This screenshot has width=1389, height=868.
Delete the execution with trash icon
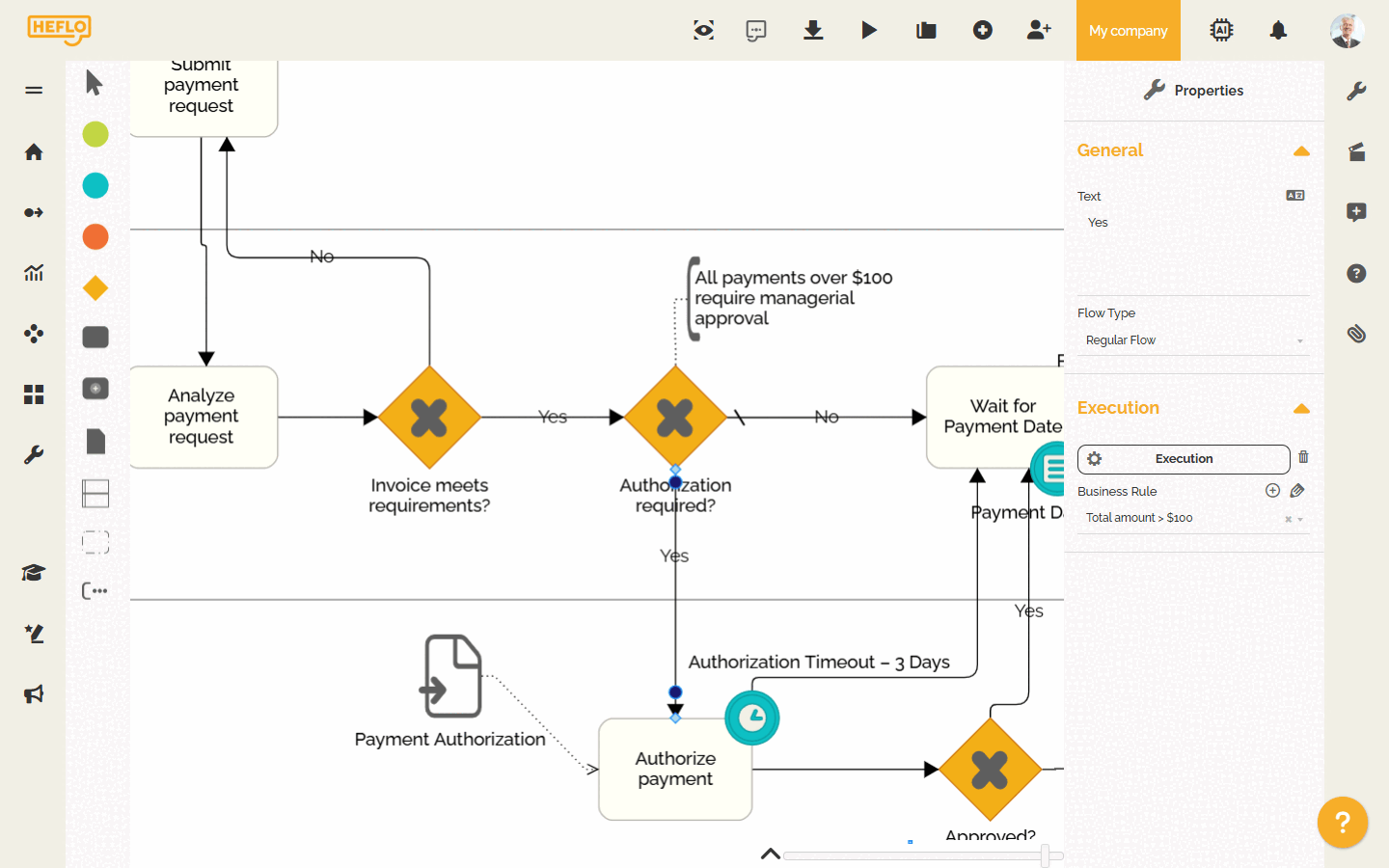pyautogui.click(x=1303, y=457)
